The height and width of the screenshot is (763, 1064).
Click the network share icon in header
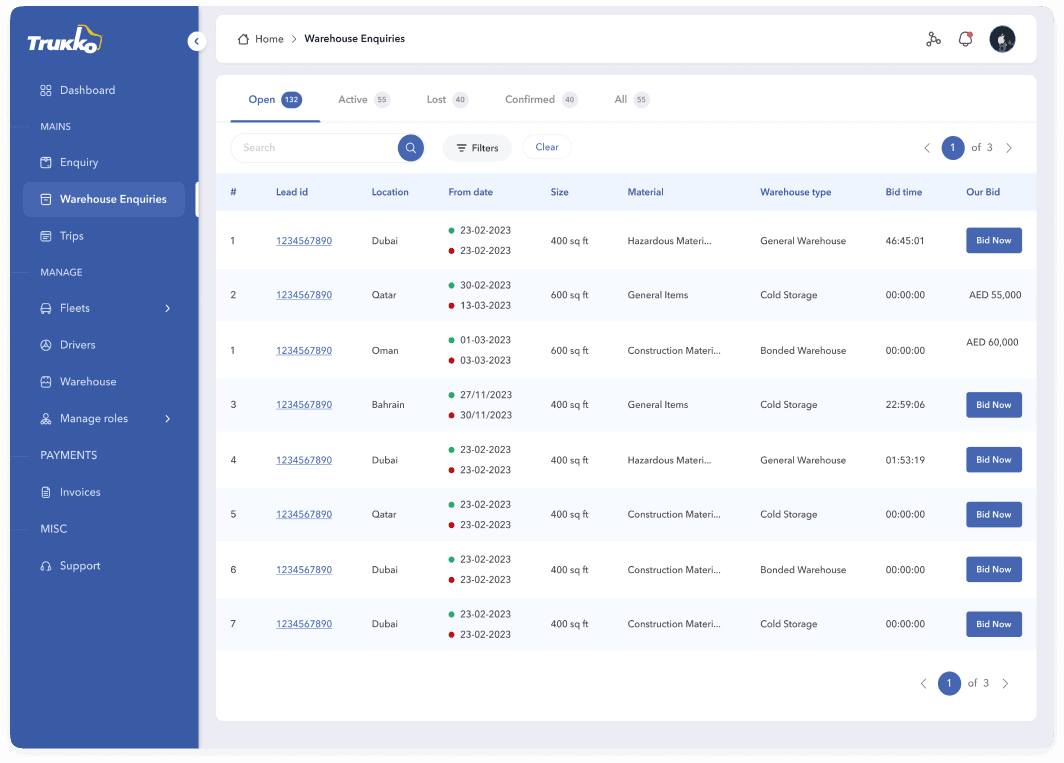click(934, 39)
